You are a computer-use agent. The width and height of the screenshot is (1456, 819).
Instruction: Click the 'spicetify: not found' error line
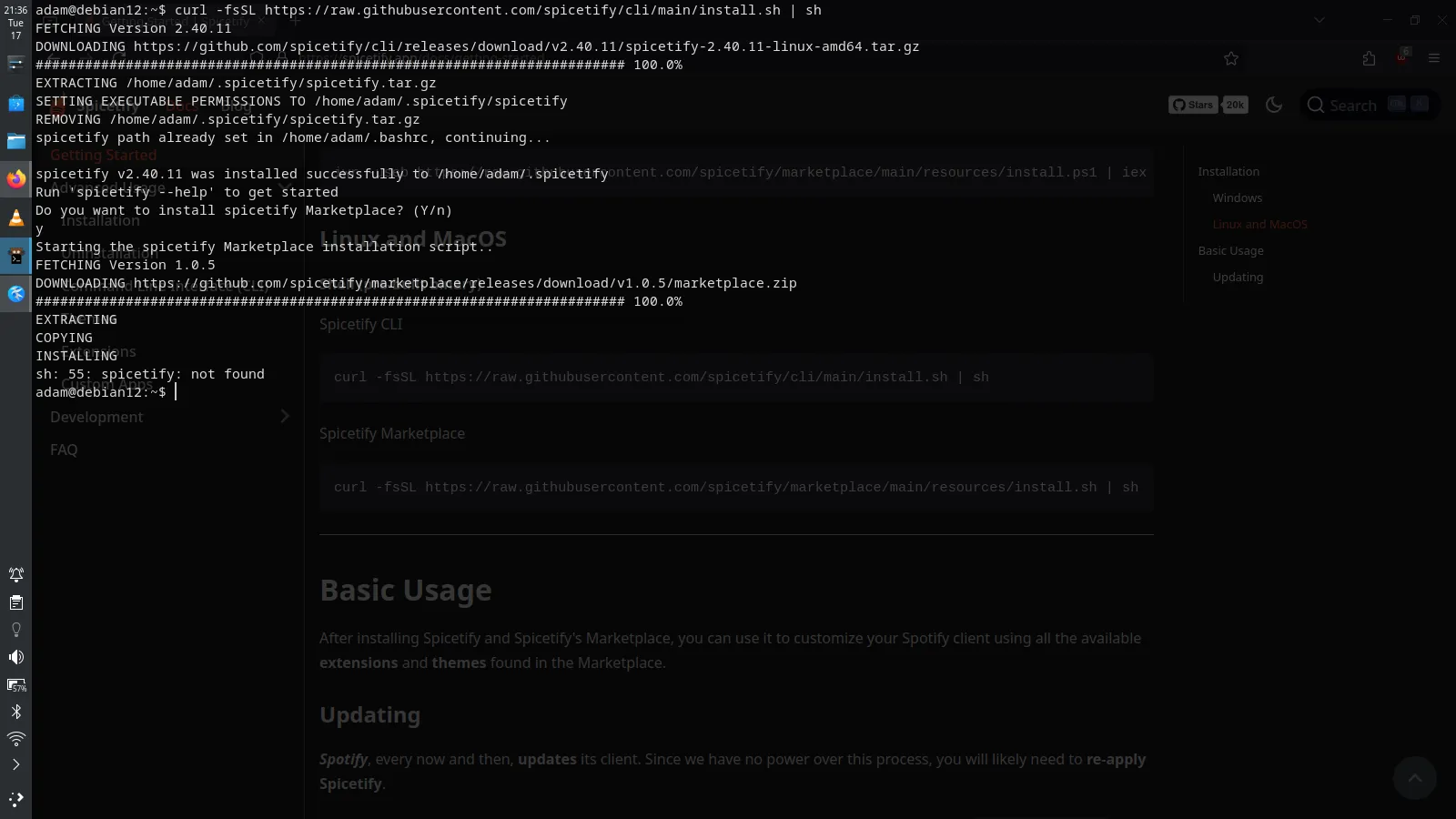pyautogui.click(x=150, y=374)
